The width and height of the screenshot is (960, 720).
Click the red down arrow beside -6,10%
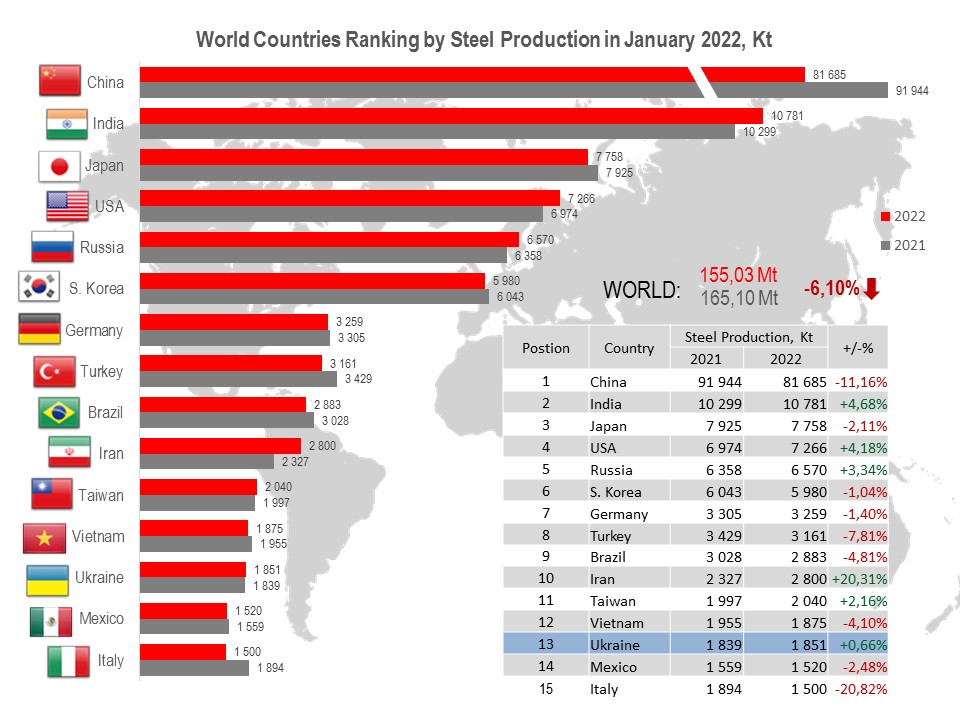[872, 288]
